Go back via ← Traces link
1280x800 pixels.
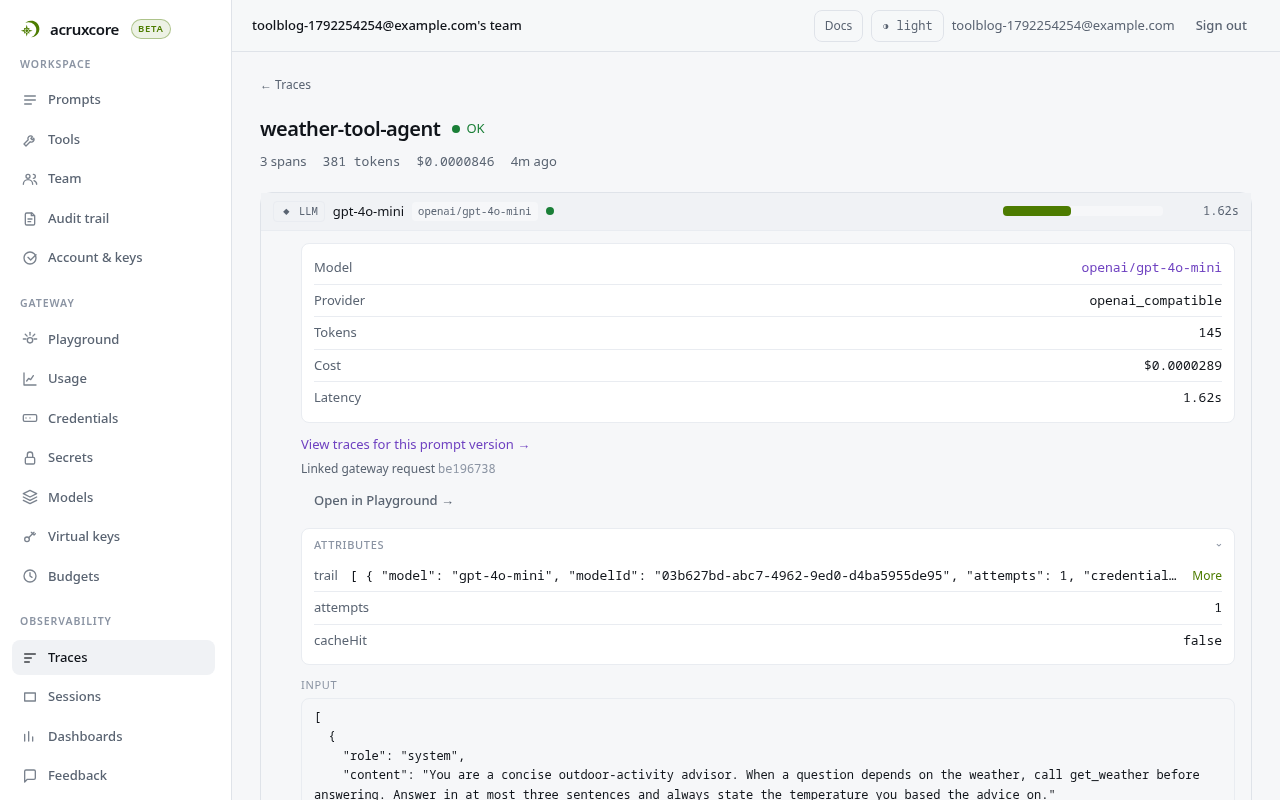pos(285,85)
